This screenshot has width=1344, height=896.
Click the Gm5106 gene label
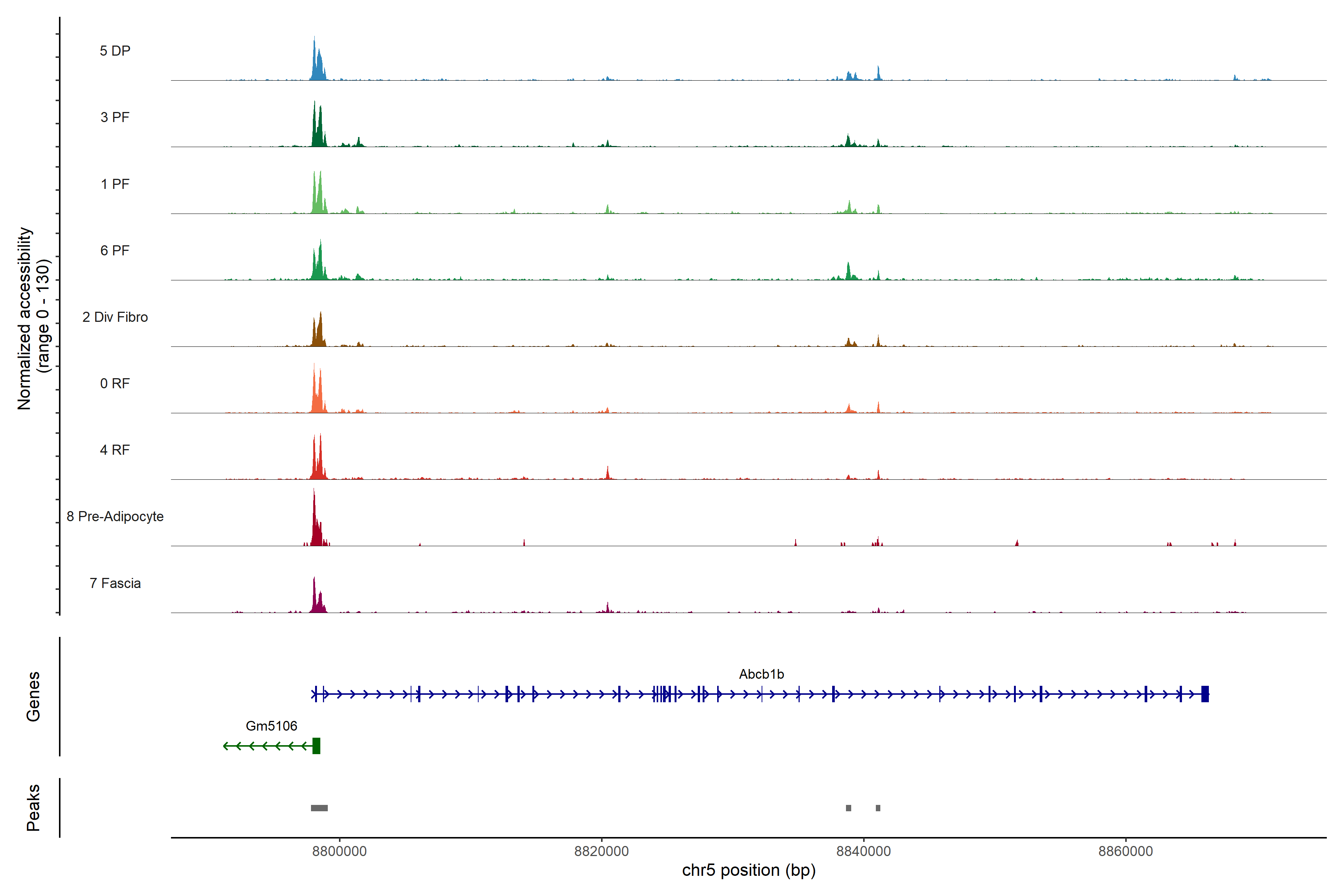click(271, 726)
